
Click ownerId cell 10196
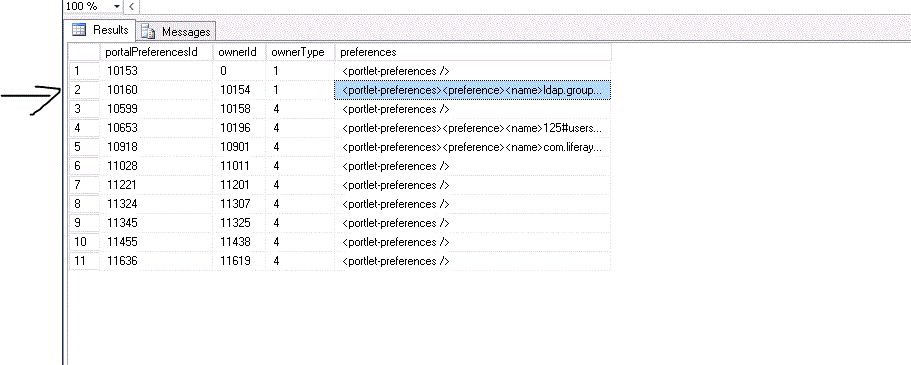tap(240, 128)
